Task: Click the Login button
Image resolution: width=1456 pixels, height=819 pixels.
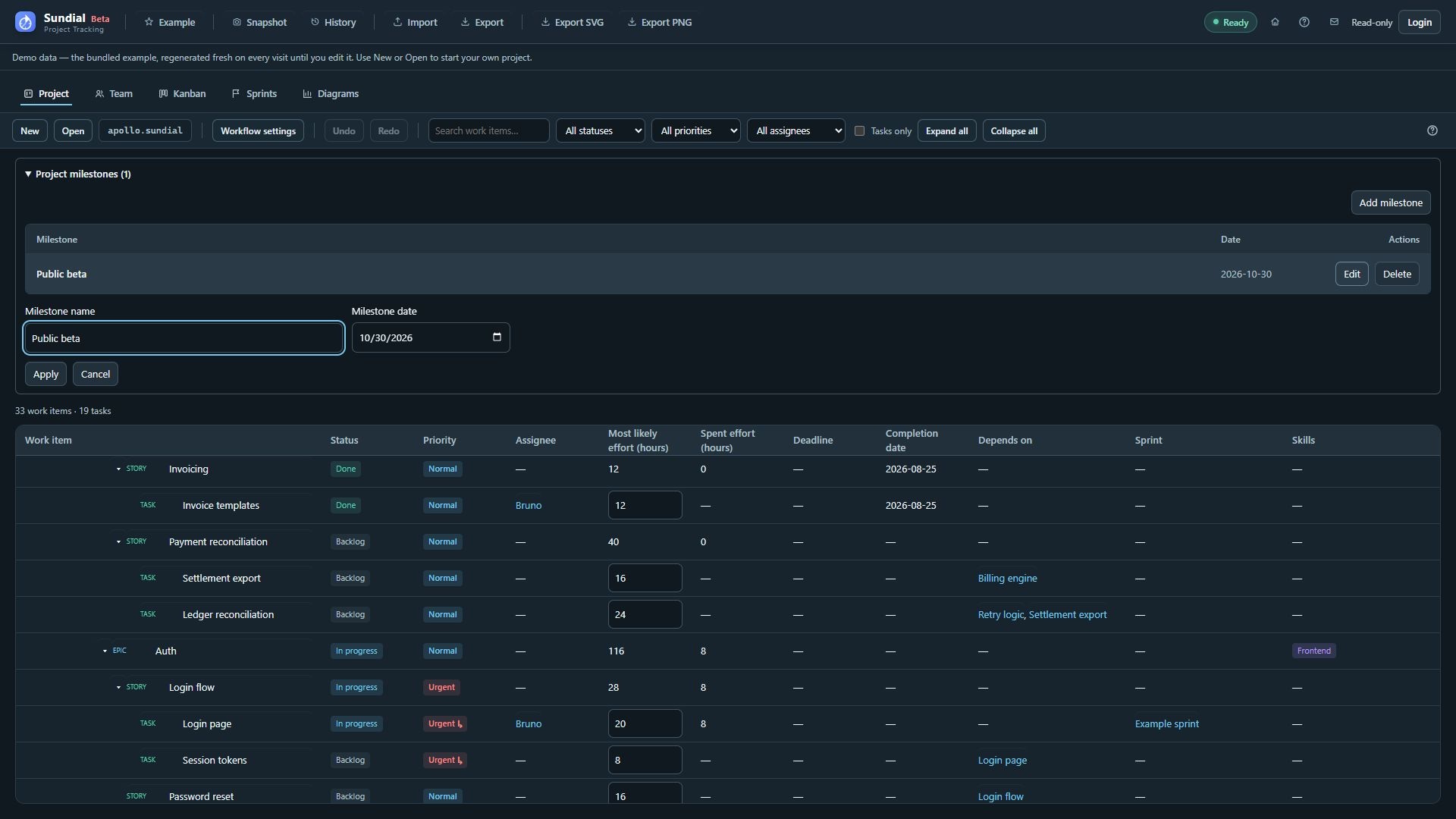Action: [x=1420, y=22]
